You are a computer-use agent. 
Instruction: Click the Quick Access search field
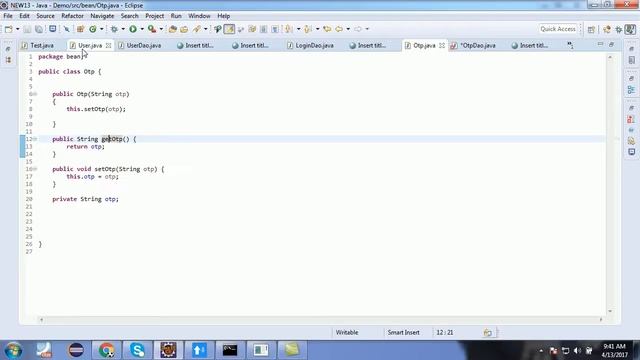558,29
